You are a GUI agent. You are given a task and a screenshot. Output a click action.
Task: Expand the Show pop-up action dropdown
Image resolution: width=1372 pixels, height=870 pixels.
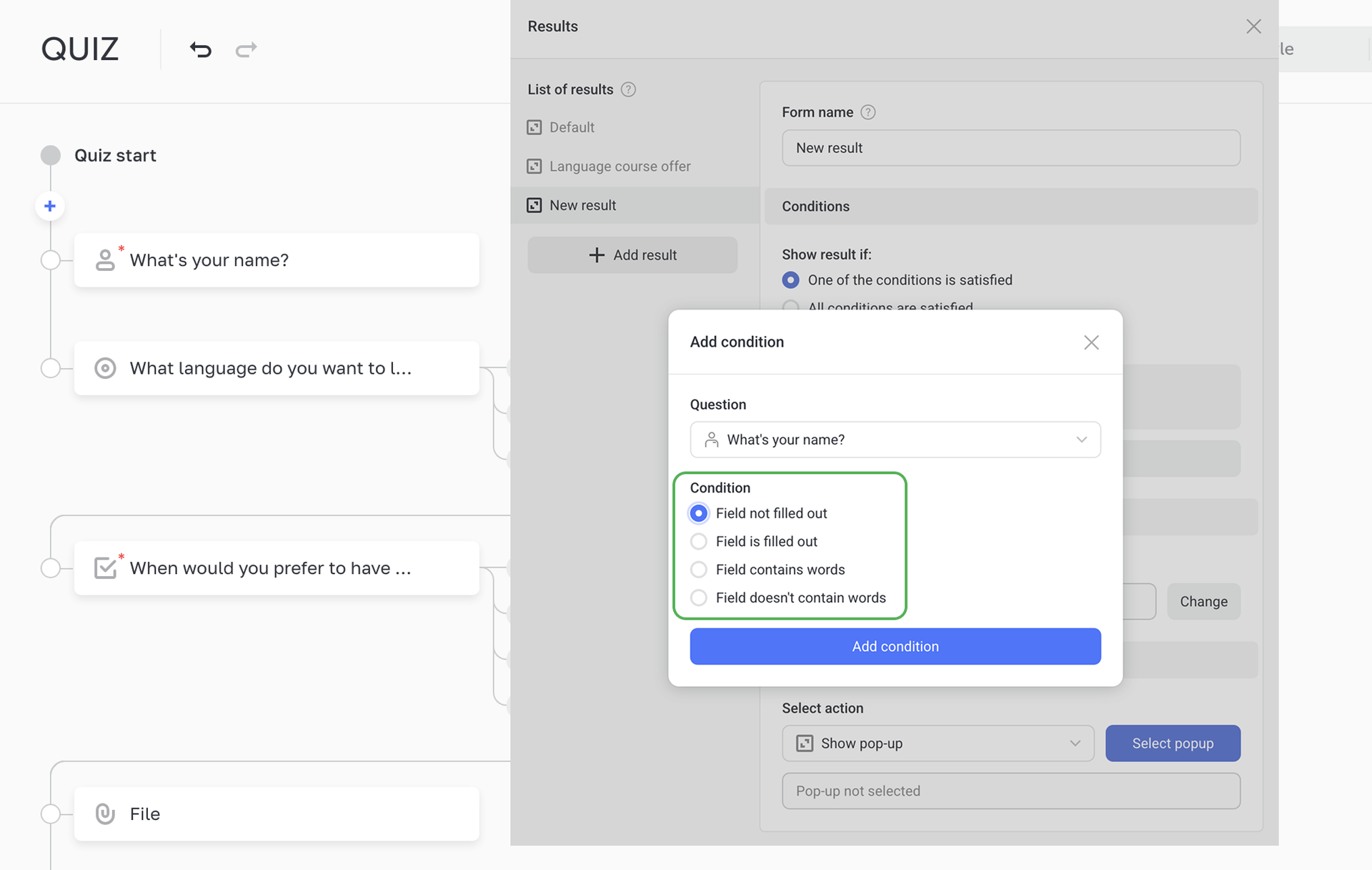pyautogui.click(x=938, y=743)
